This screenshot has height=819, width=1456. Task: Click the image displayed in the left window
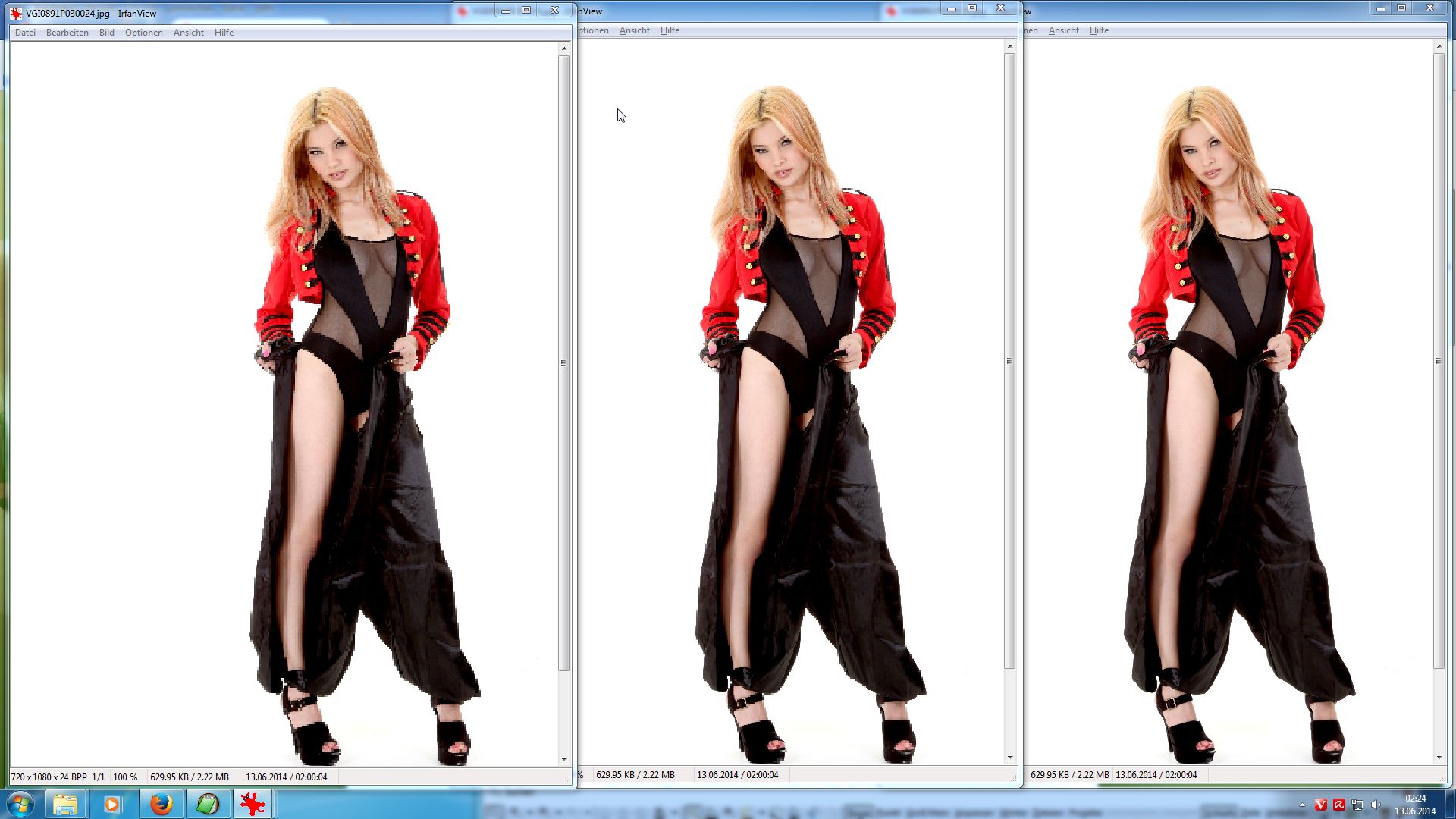tap(284, 403)
